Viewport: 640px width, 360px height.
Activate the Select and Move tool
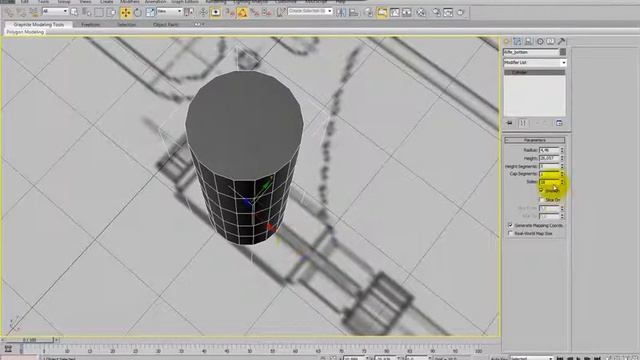(x=126, y=13)
